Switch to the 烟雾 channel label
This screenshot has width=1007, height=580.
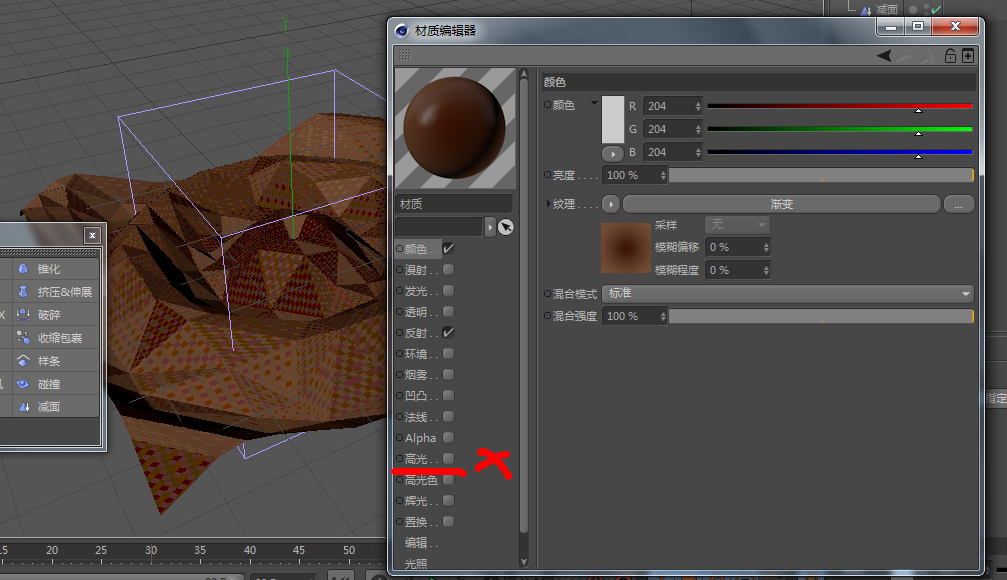pos(416,374)
